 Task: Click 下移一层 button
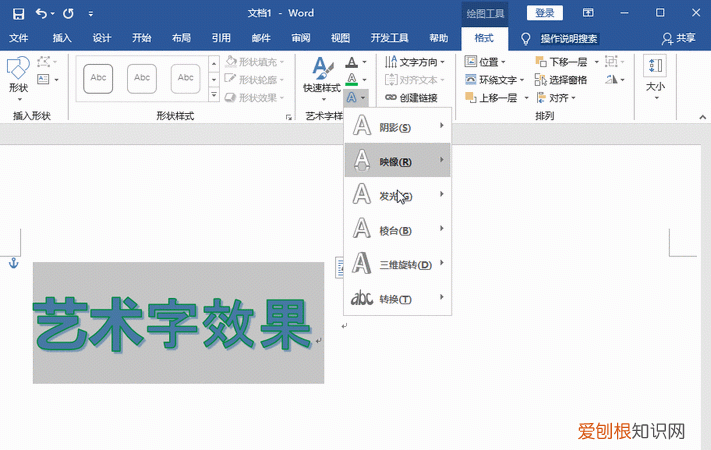(561, 62)
